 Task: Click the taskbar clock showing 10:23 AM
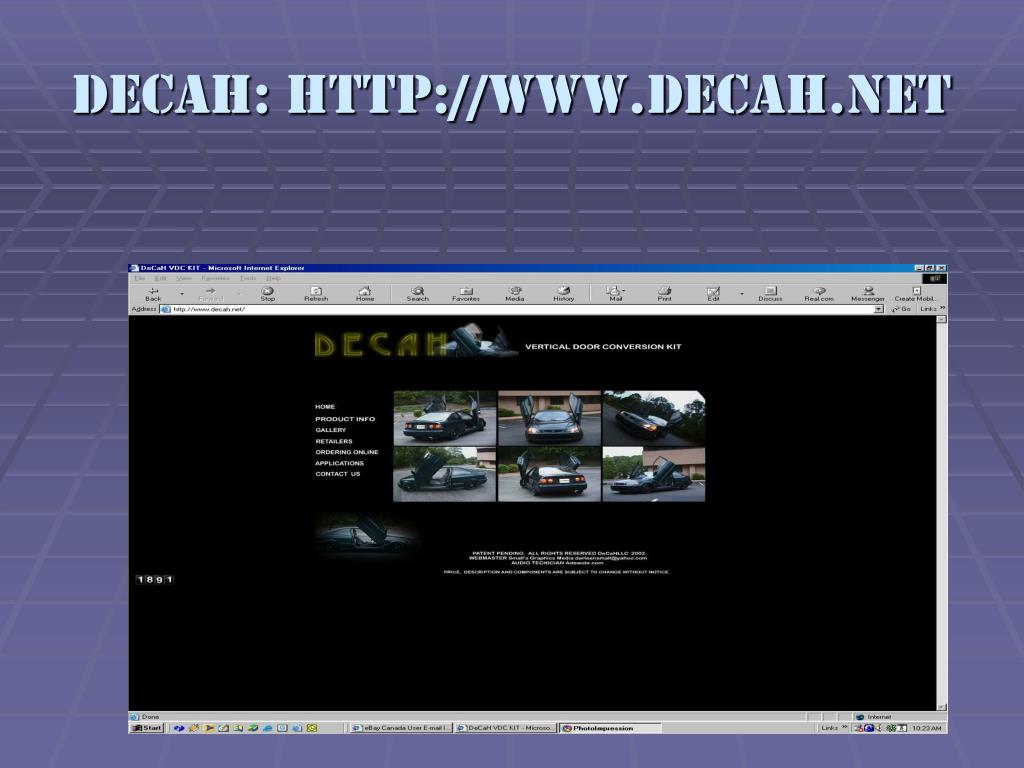coord(927,728)
